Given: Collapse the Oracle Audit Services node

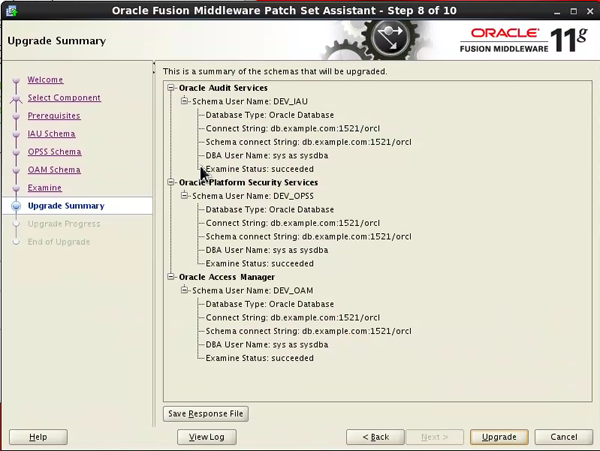Looking at the screenshot, I should 171,88.
